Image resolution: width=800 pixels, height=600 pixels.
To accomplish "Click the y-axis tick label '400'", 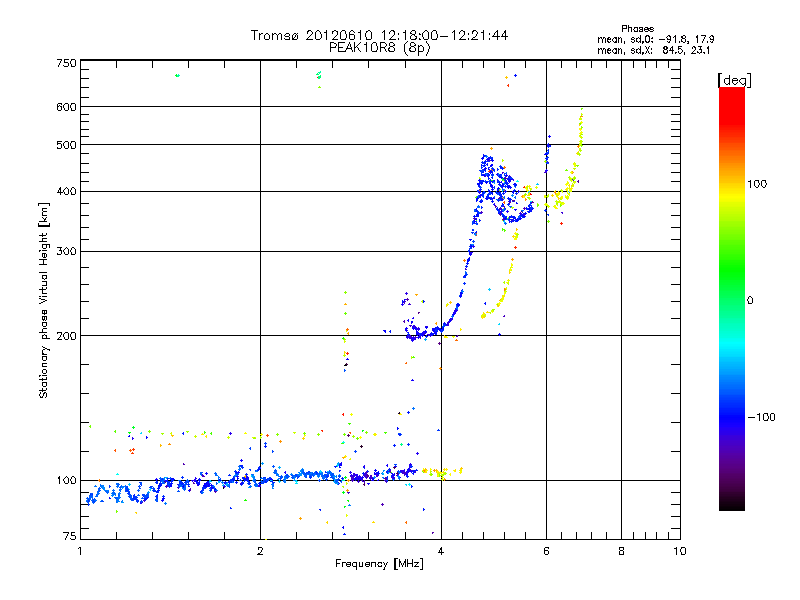I will click(x=66, y=192).
